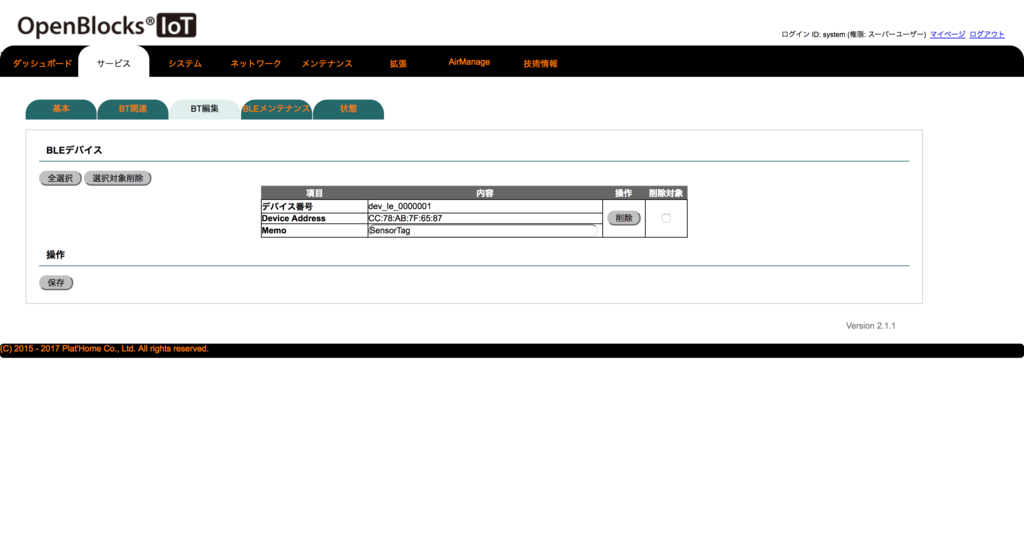The image size is (1024, 540).
Task: Switch to the 状態 sub-tab
Action: 348,109
